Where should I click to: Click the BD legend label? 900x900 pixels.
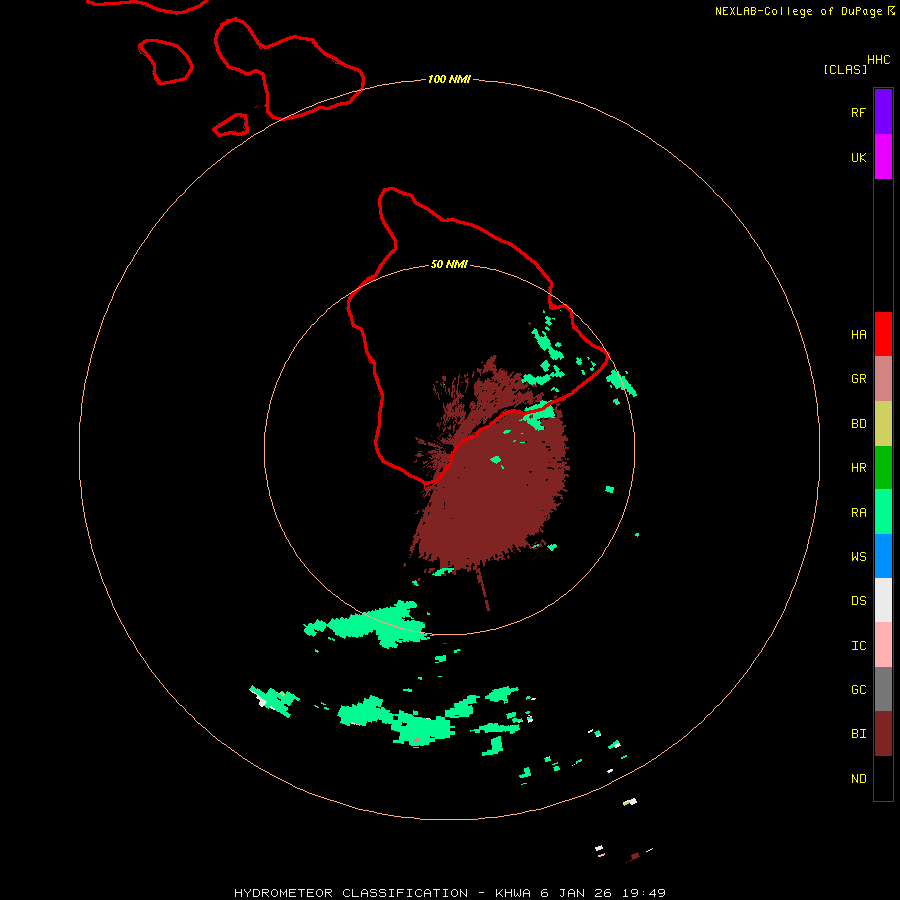858,424
